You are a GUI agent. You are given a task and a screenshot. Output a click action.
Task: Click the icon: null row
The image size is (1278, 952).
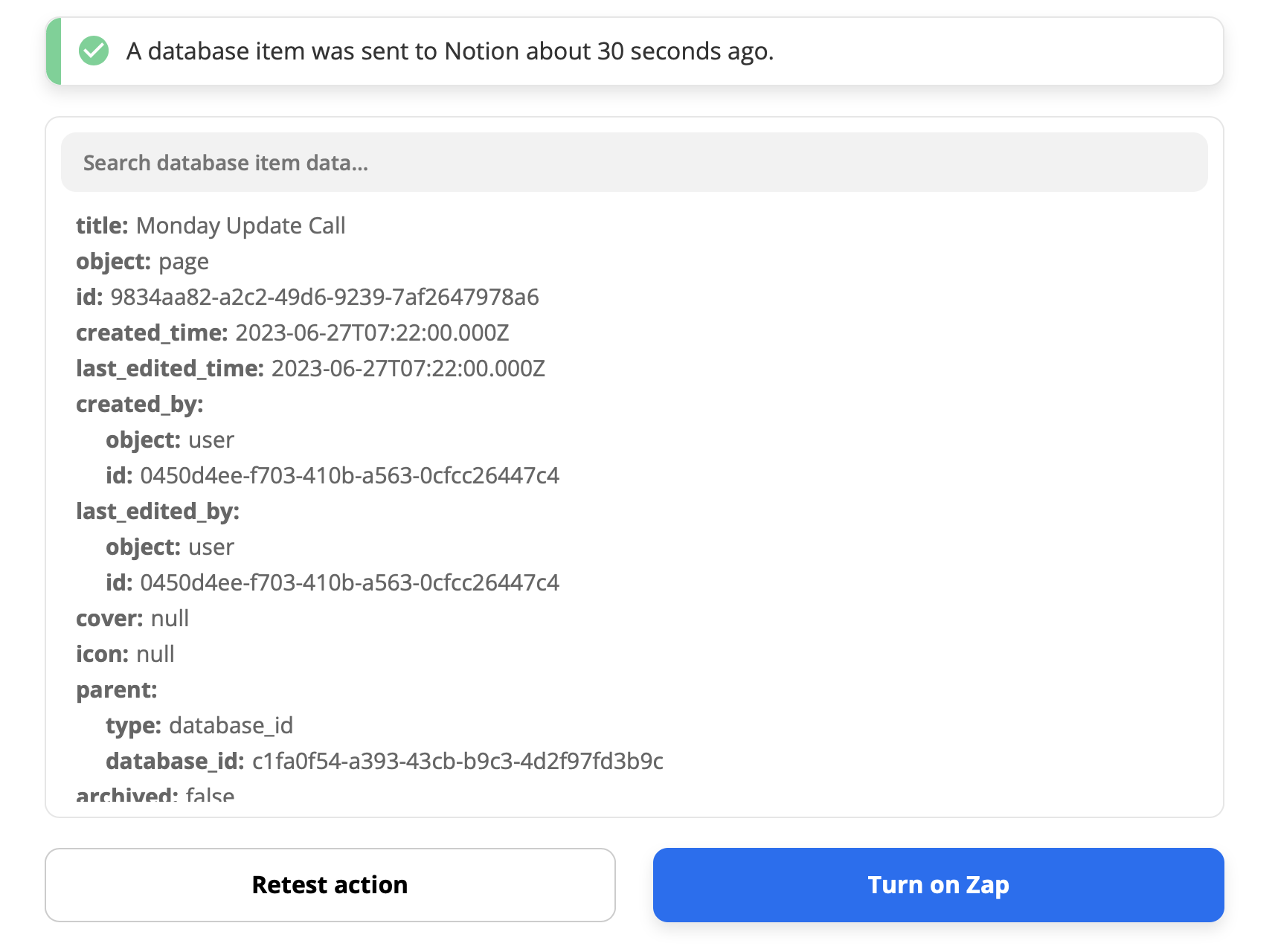(x=125, y=654)
